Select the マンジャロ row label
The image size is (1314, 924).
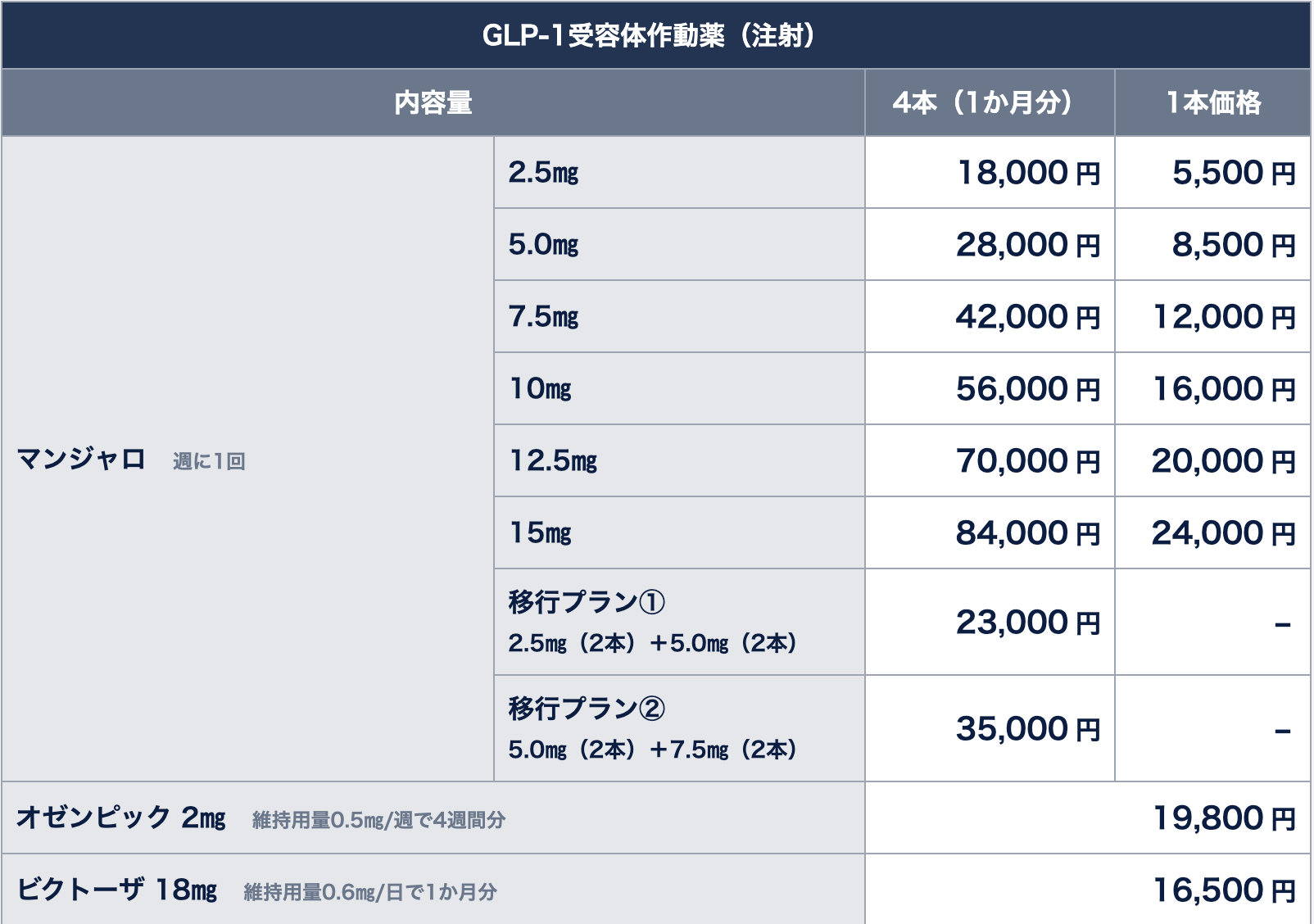[82, 460]
